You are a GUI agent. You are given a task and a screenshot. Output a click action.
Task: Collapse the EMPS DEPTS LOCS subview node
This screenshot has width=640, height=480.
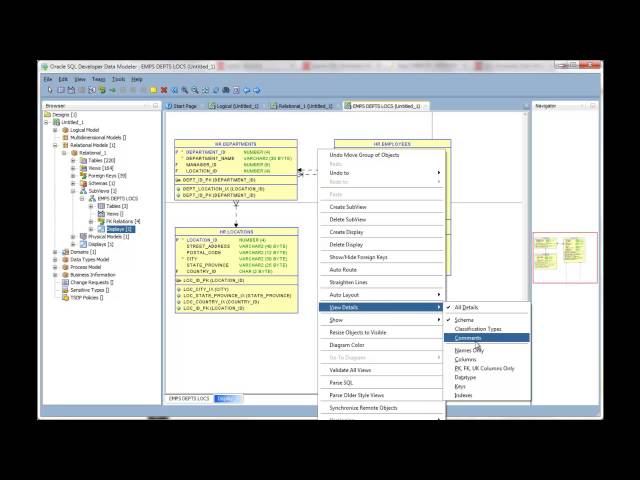82,198
